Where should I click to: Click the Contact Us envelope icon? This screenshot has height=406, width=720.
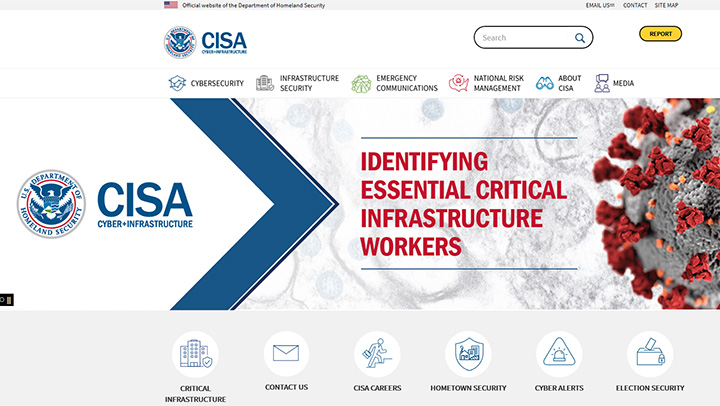click(286, 353)
